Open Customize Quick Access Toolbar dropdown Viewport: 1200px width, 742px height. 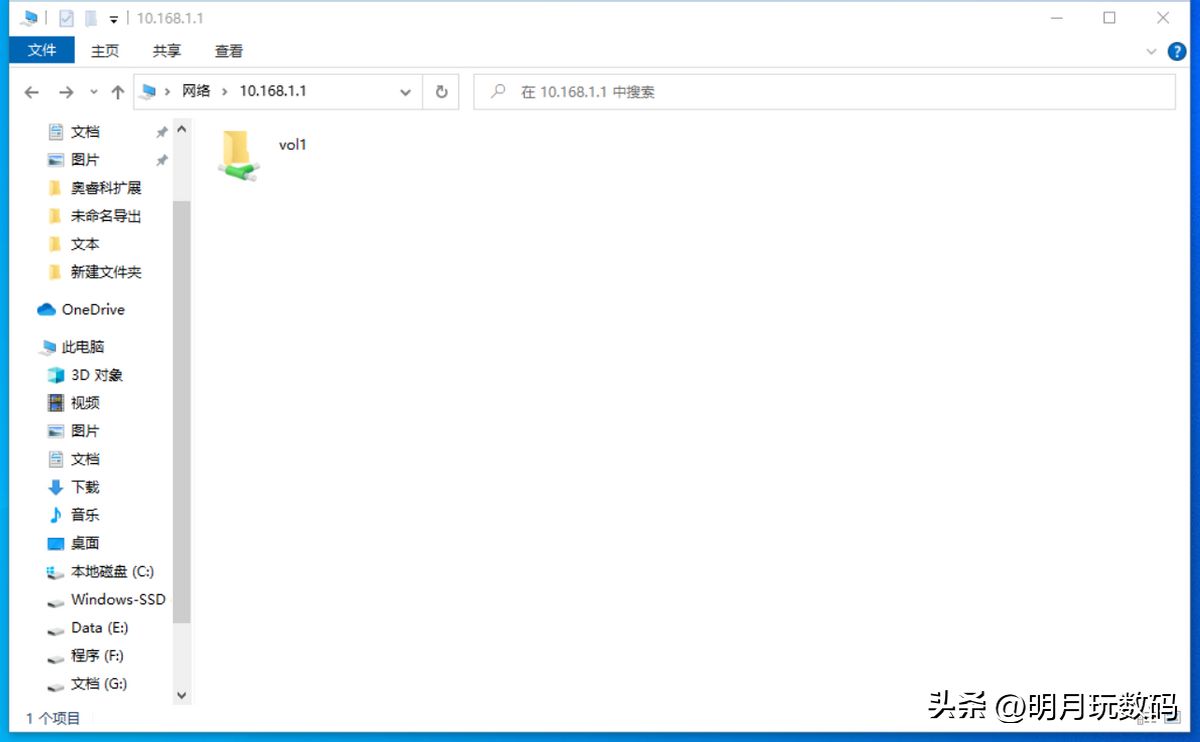pos(114,19)
